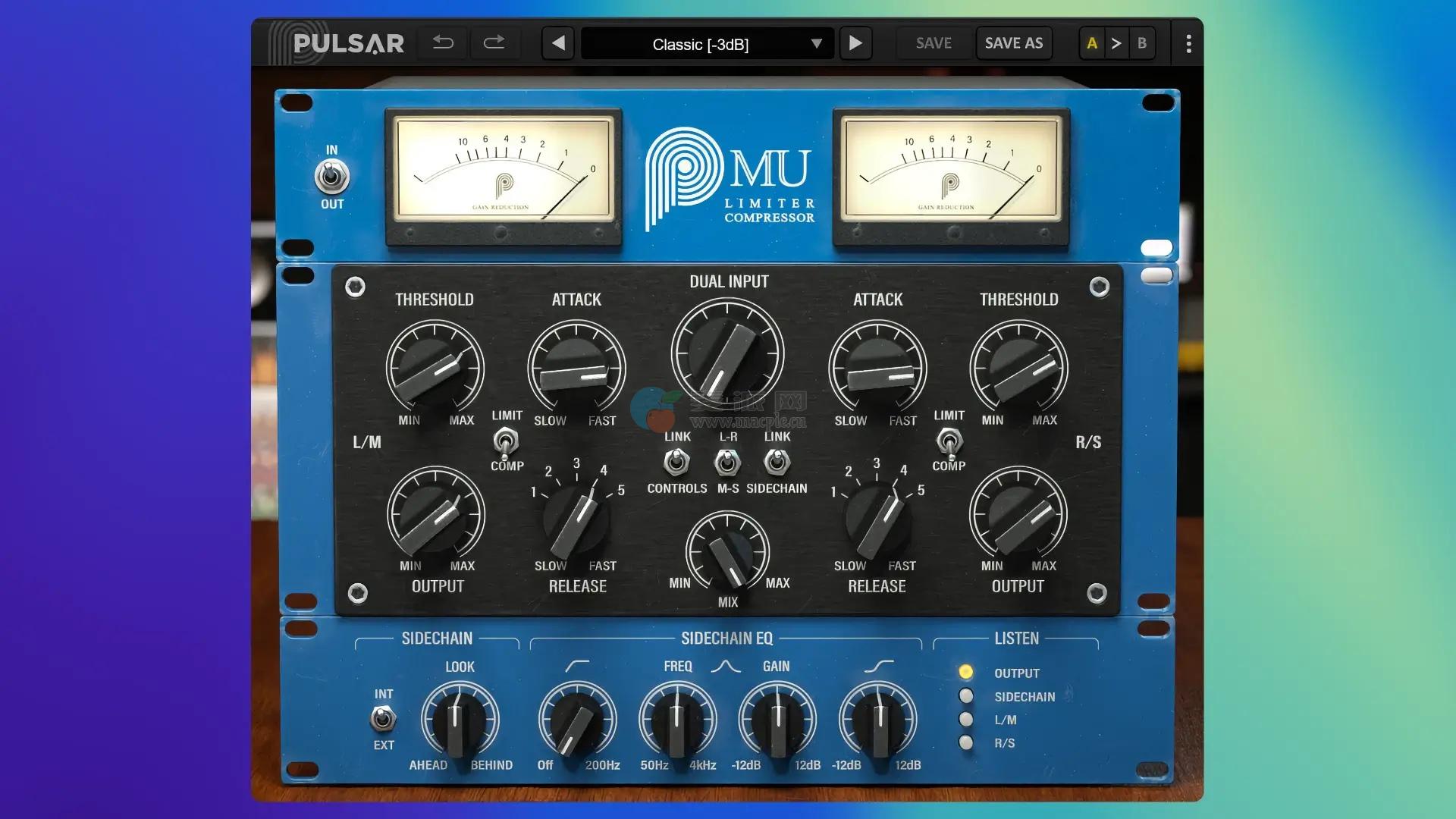The width and height of the screenshot is (1456, 819).
Task: Click the R/S ATTACK knob
Action: (x=877, y=368)
